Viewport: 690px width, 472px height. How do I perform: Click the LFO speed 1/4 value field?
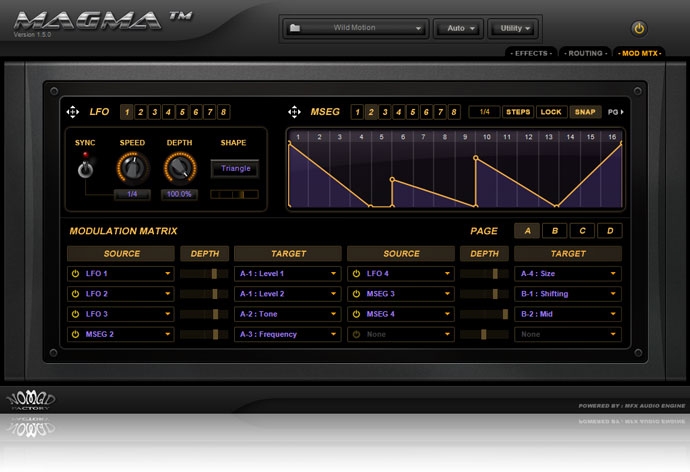132,194
